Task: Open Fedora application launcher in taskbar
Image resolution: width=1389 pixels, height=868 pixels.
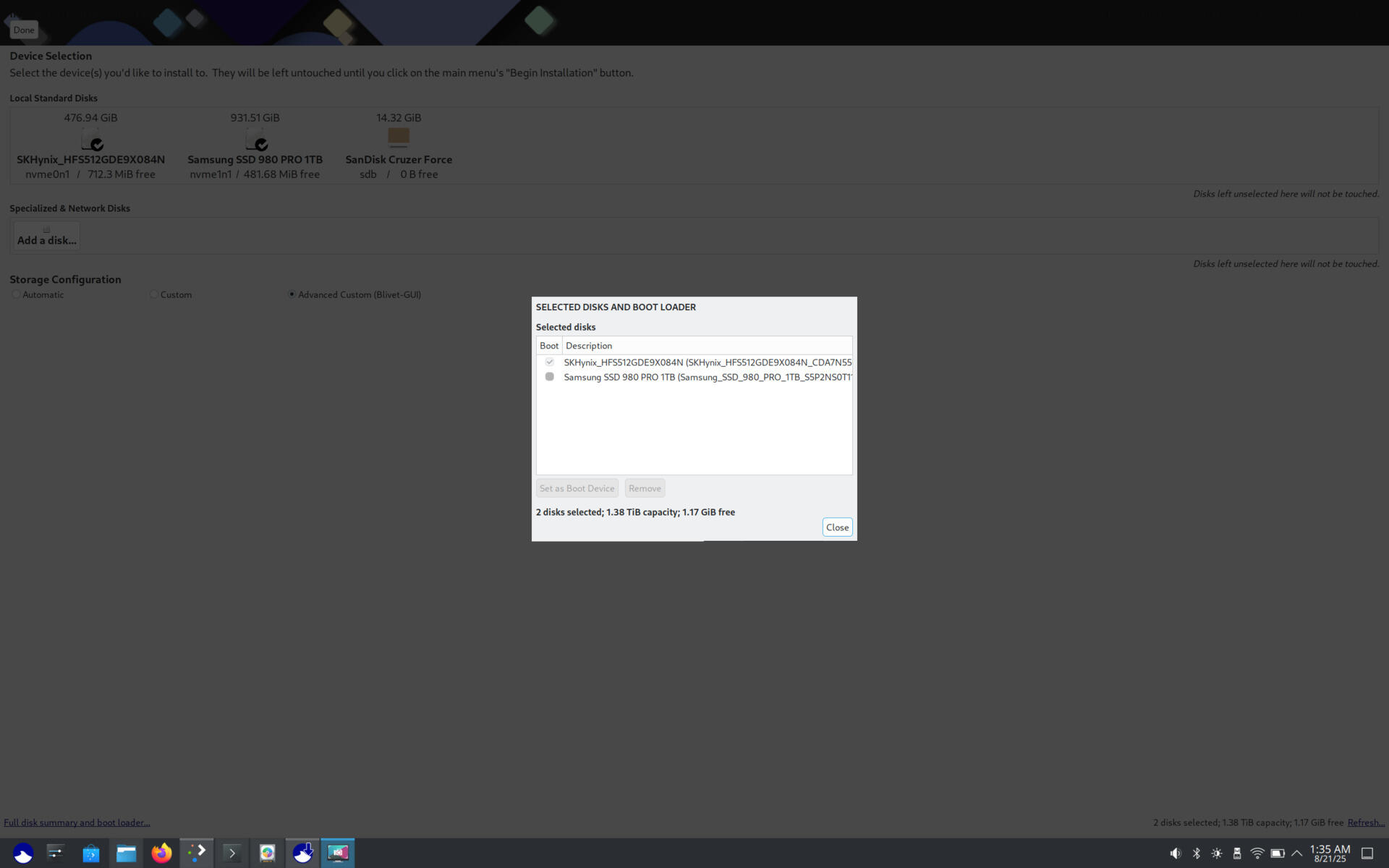Action: (x=23, y=854)
